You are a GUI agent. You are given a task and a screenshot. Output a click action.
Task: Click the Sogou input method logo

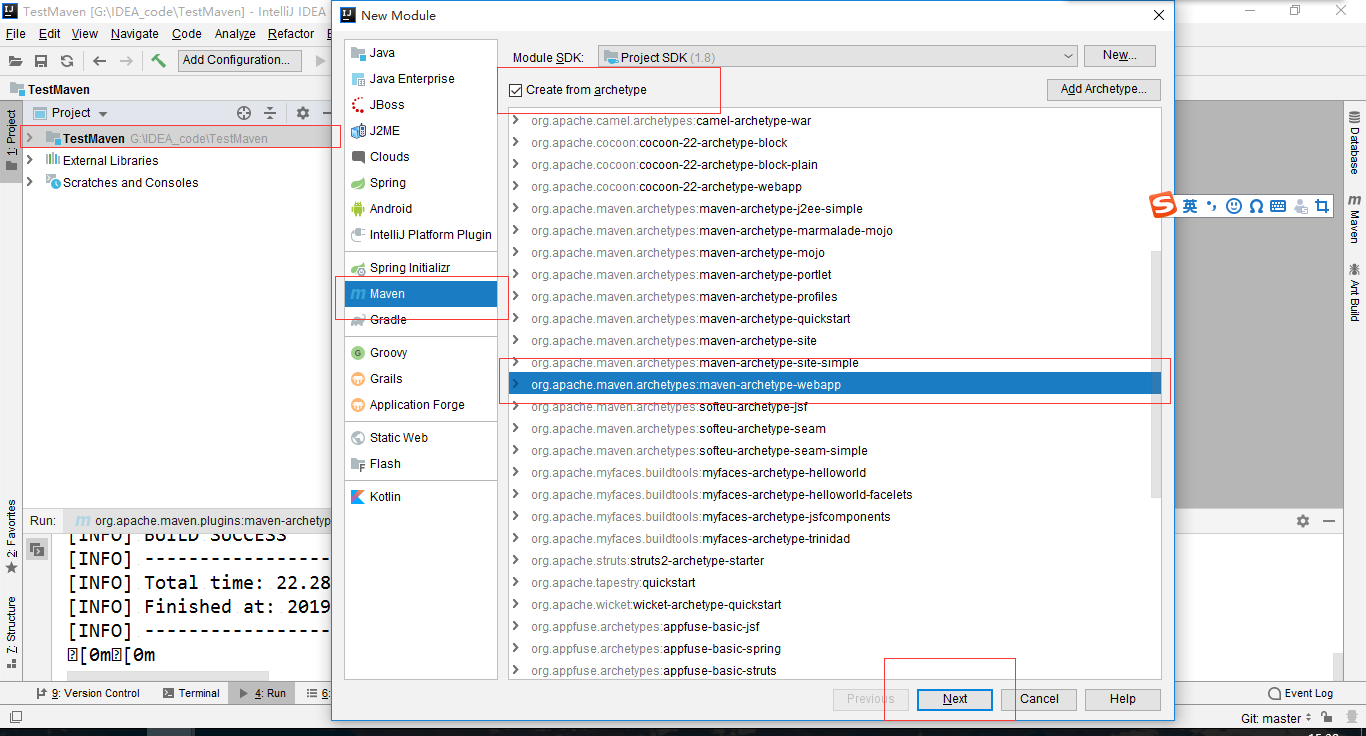[x=1162, y=206]
